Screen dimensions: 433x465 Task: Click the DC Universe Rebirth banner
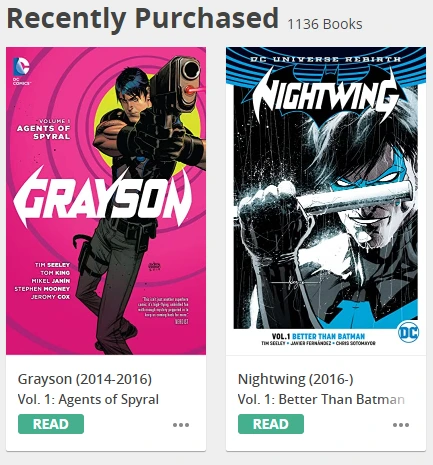pyautogui.click(x=326, y=59)
